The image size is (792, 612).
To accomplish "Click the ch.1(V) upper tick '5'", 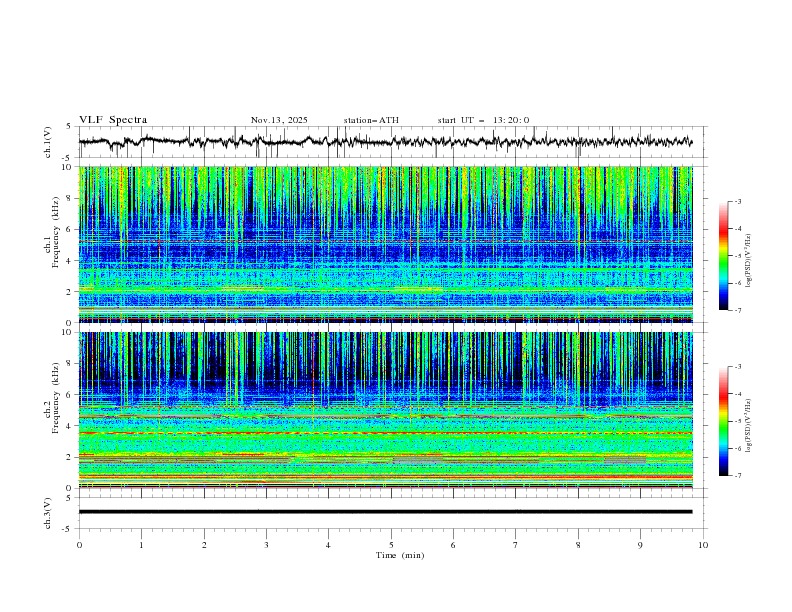I will (69, 127).
